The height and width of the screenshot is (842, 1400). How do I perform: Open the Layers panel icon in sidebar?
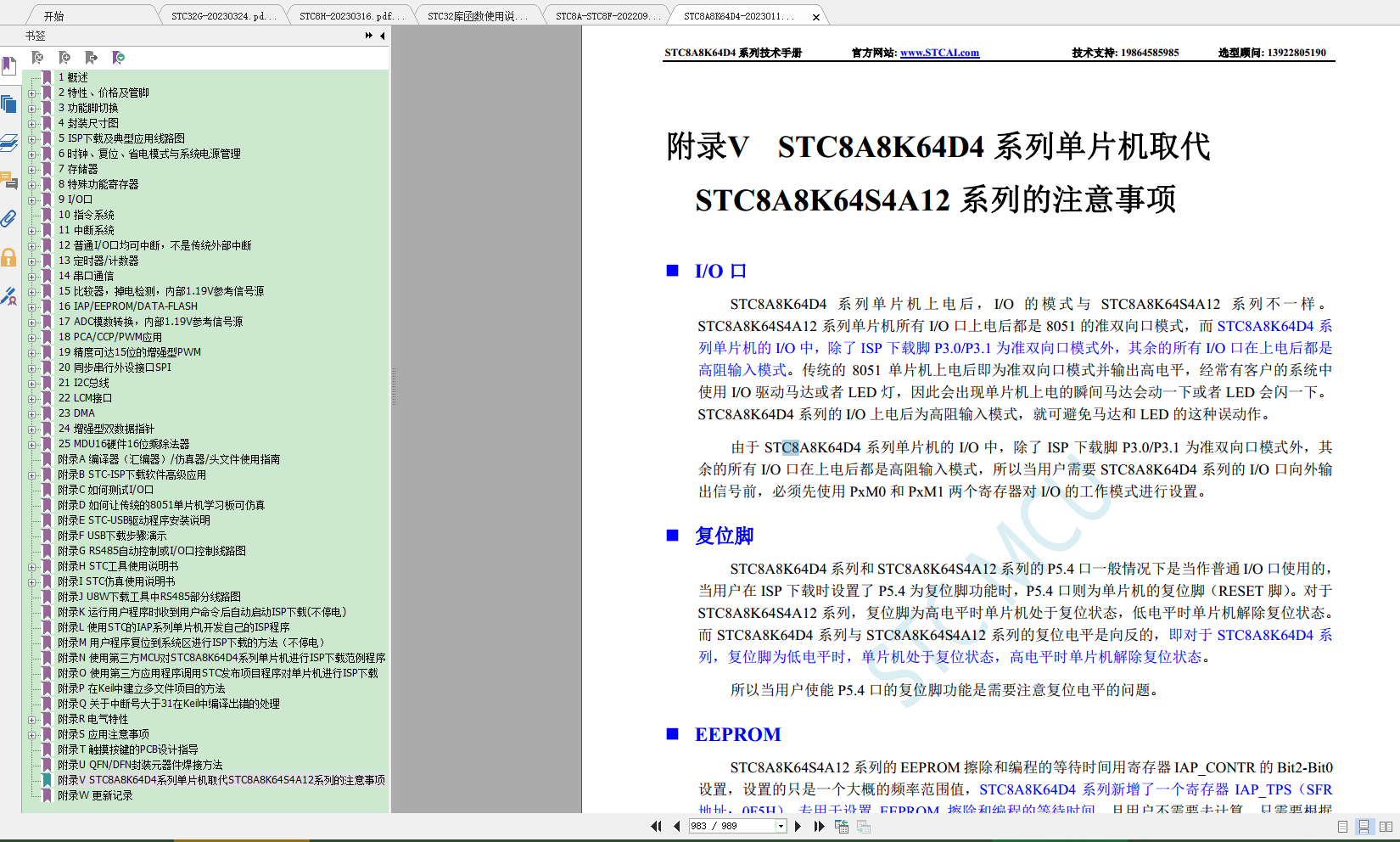(x=8, y=143)
